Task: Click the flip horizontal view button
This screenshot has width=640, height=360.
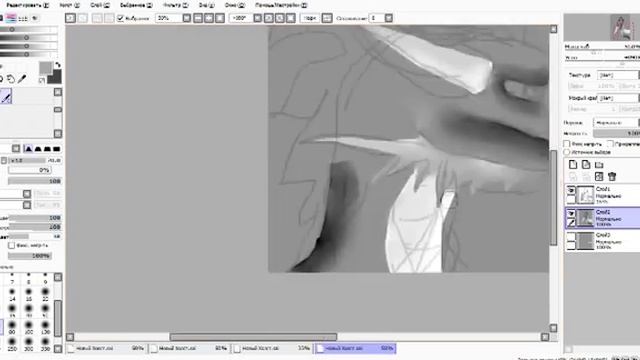Action: tap(327, 18)
